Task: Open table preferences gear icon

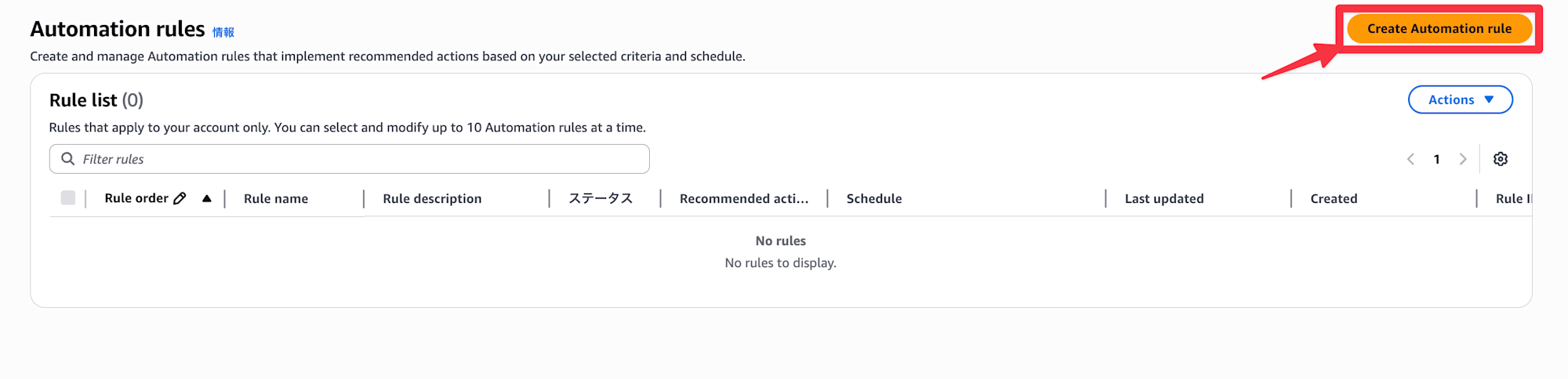Action: point(1500,159)
